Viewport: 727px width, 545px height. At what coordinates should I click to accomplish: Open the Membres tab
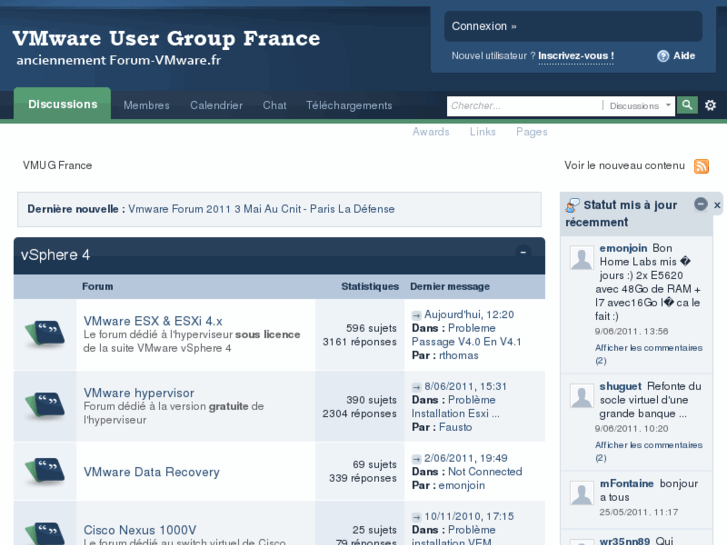[147, 105]
